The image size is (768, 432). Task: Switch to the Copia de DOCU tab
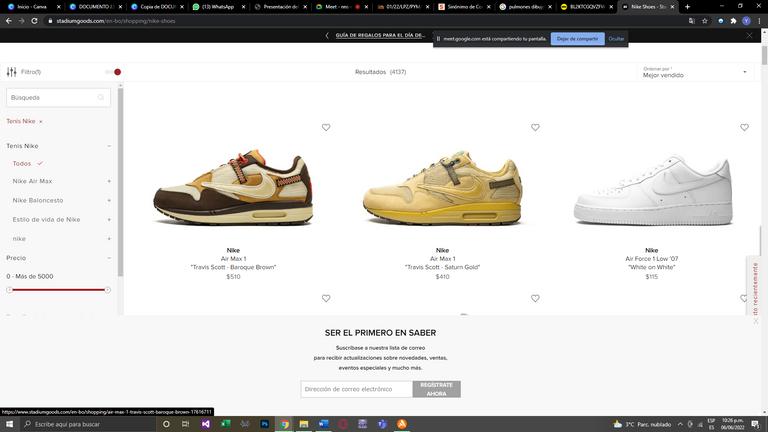(x=157, y=7)
